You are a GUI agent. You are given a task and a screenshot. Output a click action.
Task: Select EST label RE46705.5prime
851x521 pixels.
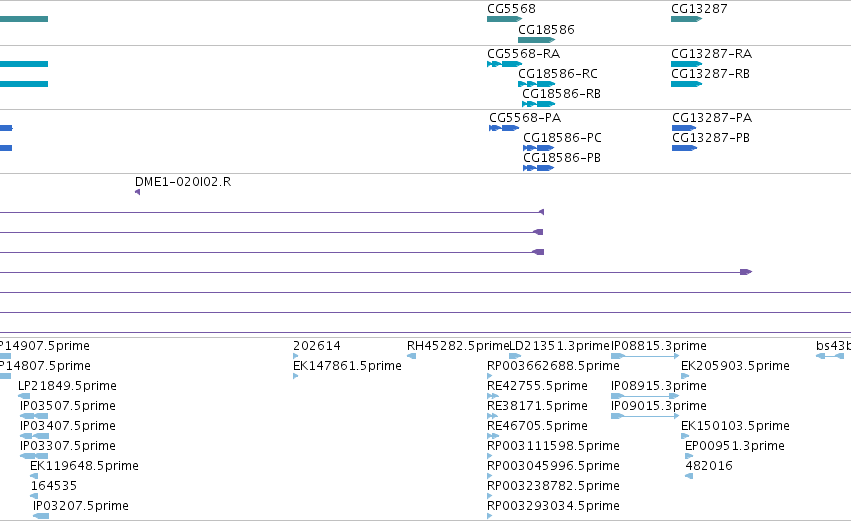(x=537, y=426)
